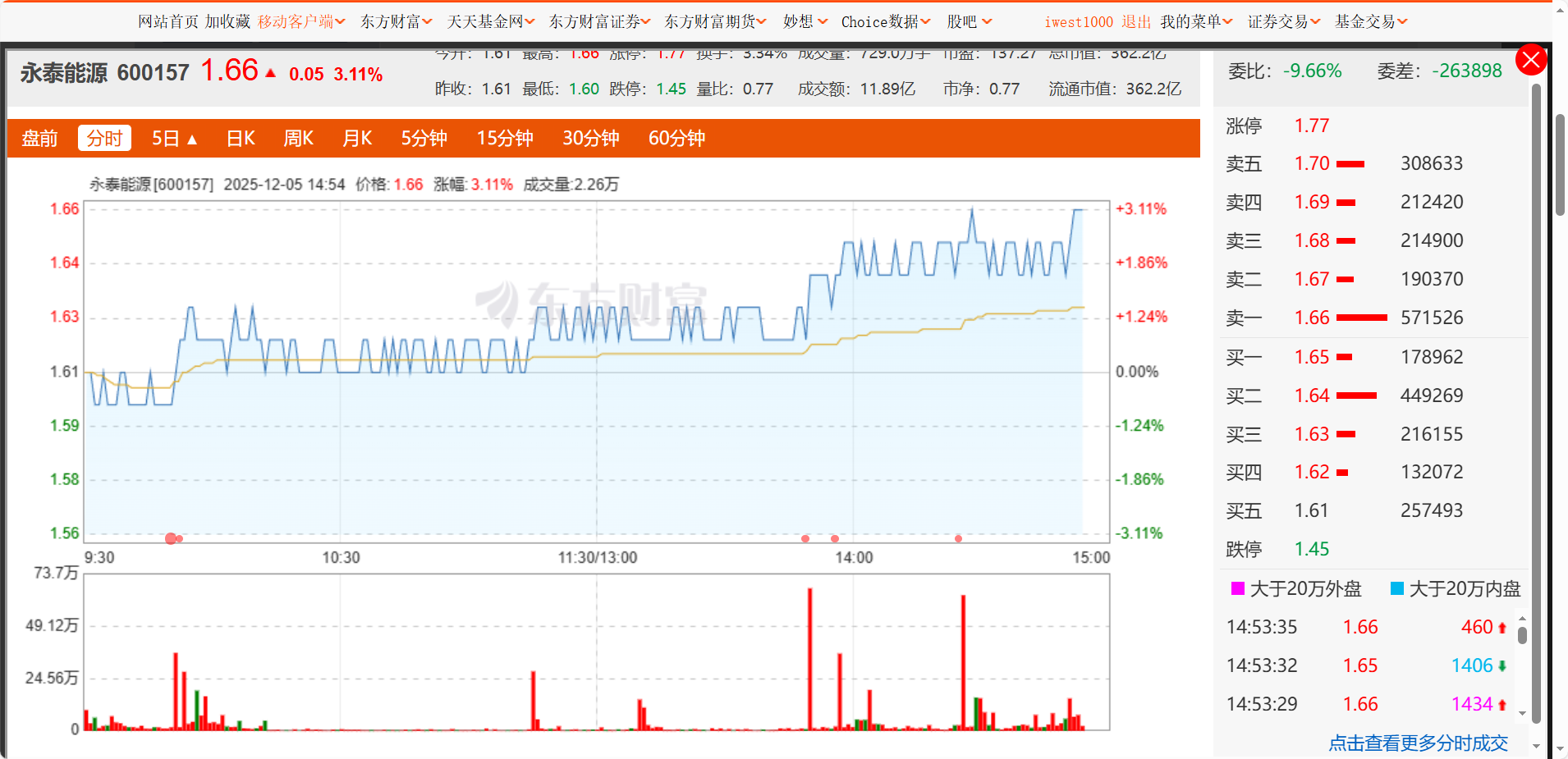Click the page scrollbar thumb at far right
The height and width of the screenshot is (759, 1568).
point(1560,164)
